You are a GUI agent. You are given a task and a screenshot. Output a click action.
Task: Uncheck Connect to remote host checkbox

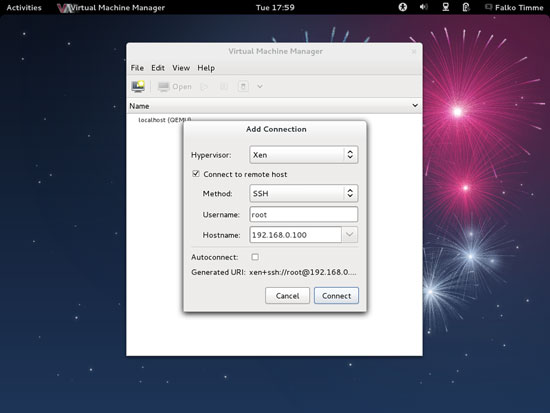click(196, 174)
